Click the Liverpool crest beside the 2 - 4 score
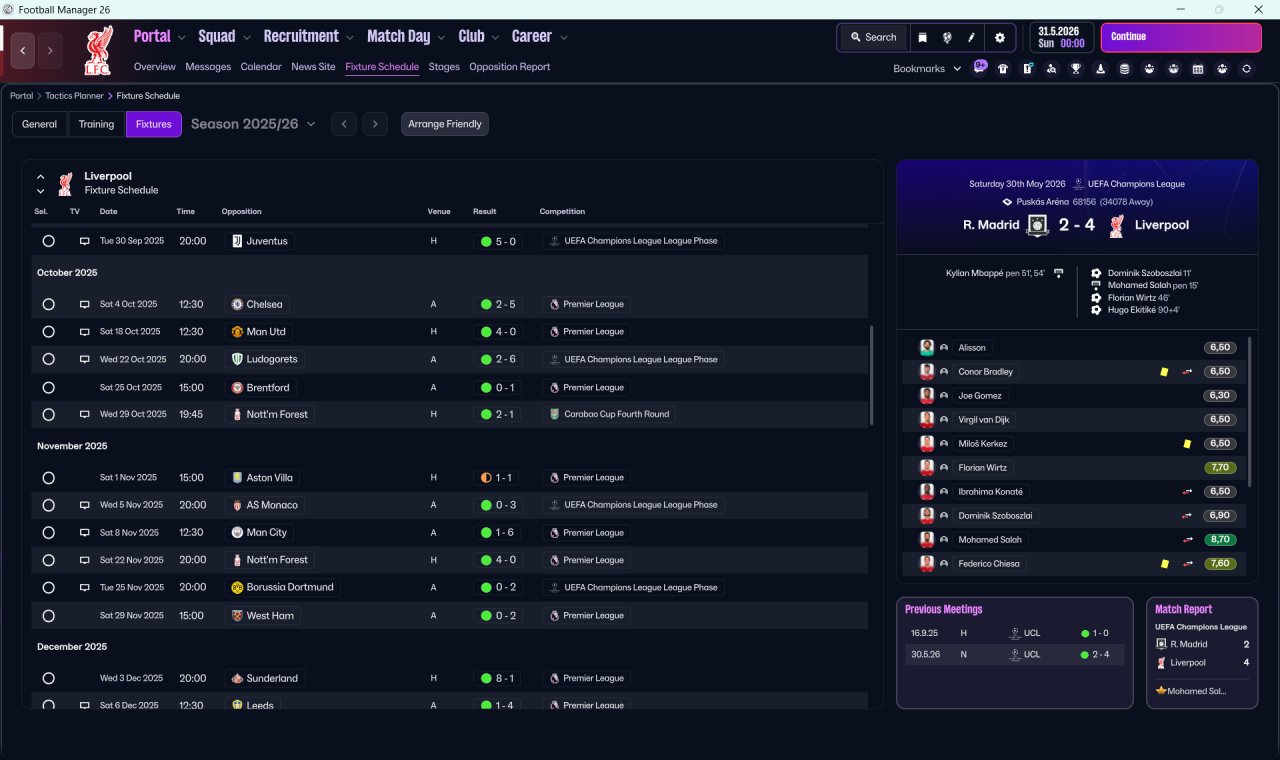The width and height of the screenshot is (1280, 760). click(1116, 225)
